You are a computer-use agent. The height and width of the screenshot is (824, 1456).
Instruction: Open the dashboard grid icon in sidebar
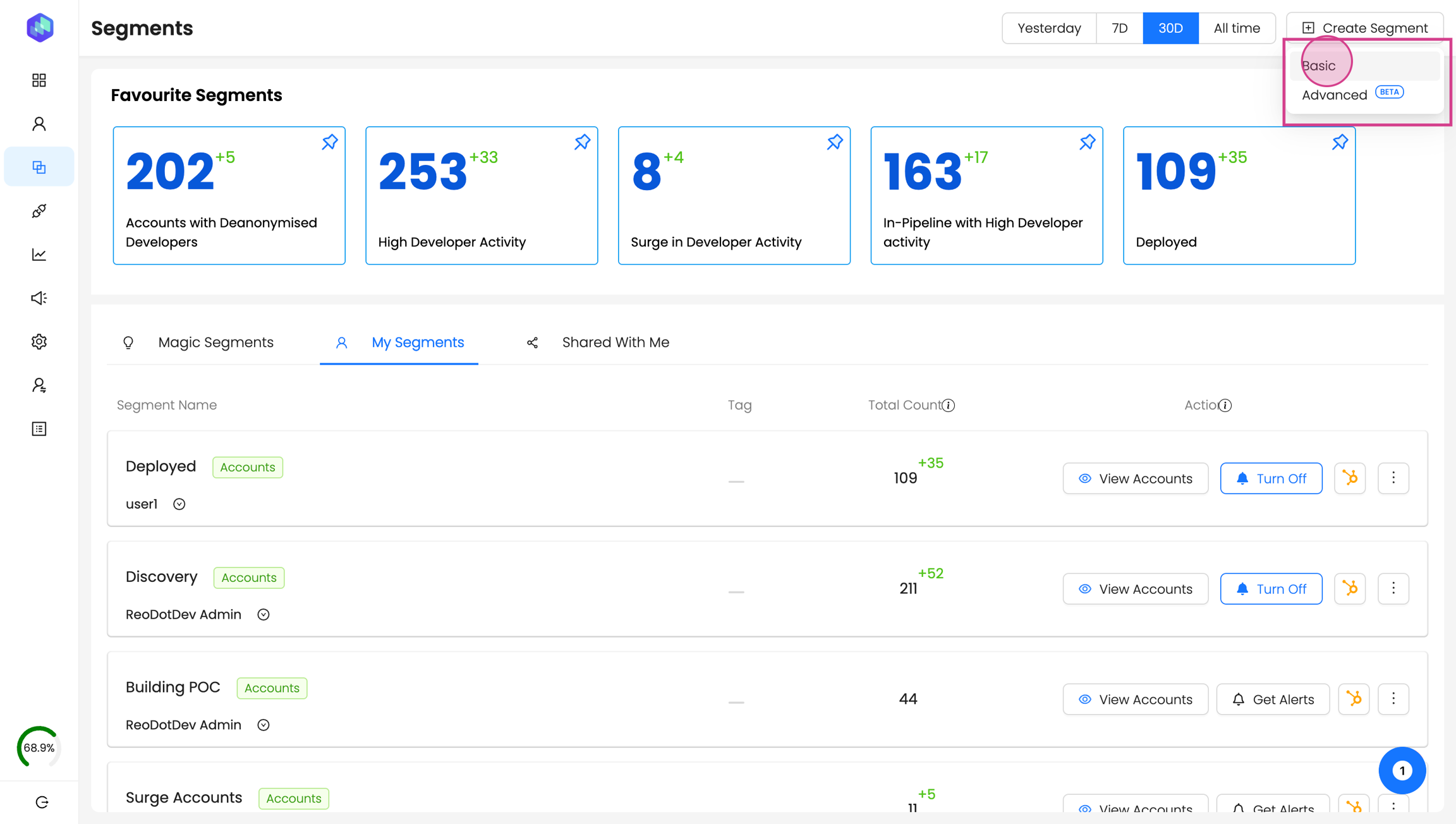[x=39, y=80]
